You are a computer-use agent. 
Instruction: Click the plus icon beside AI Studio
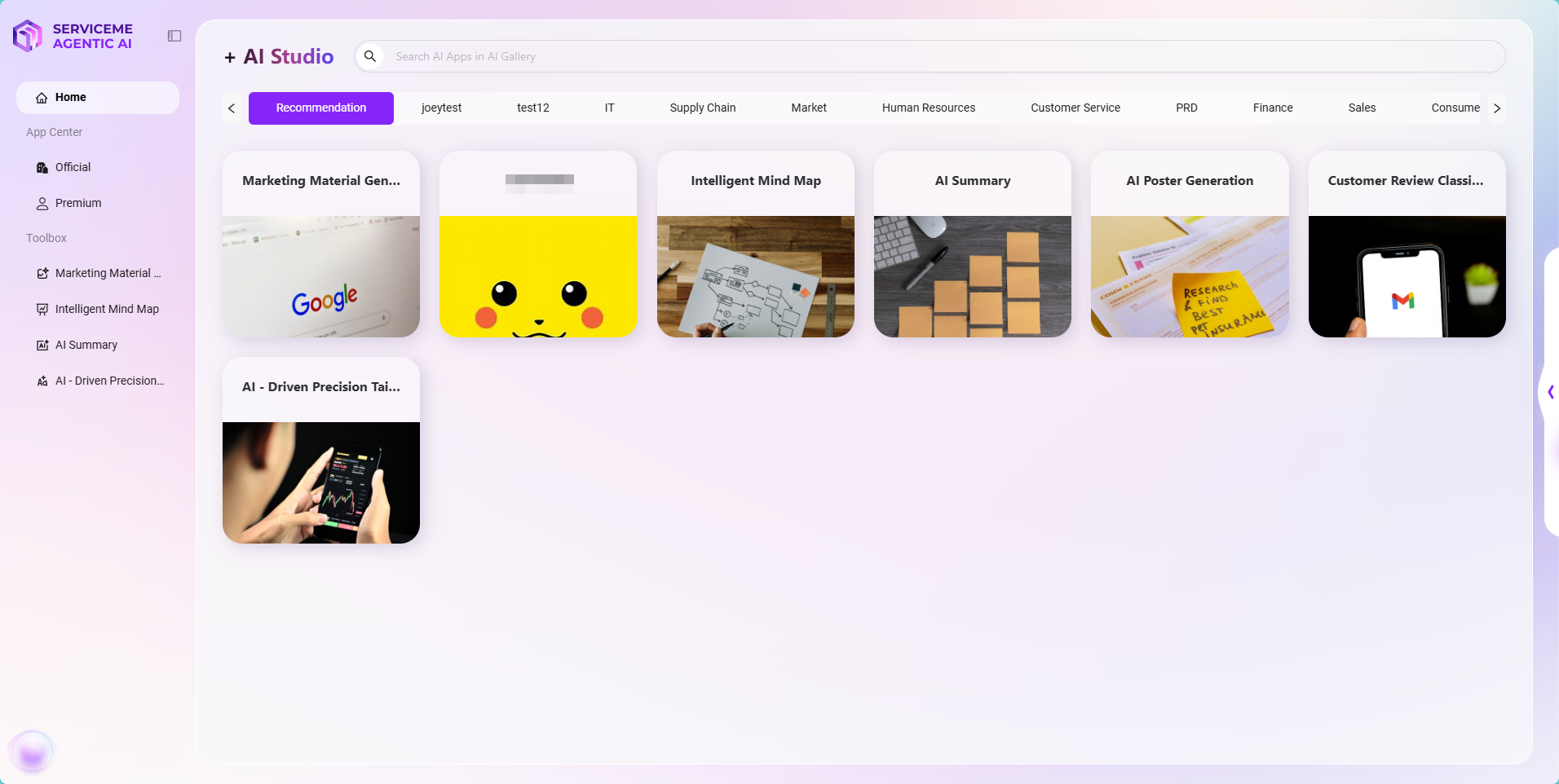[230, 57]
